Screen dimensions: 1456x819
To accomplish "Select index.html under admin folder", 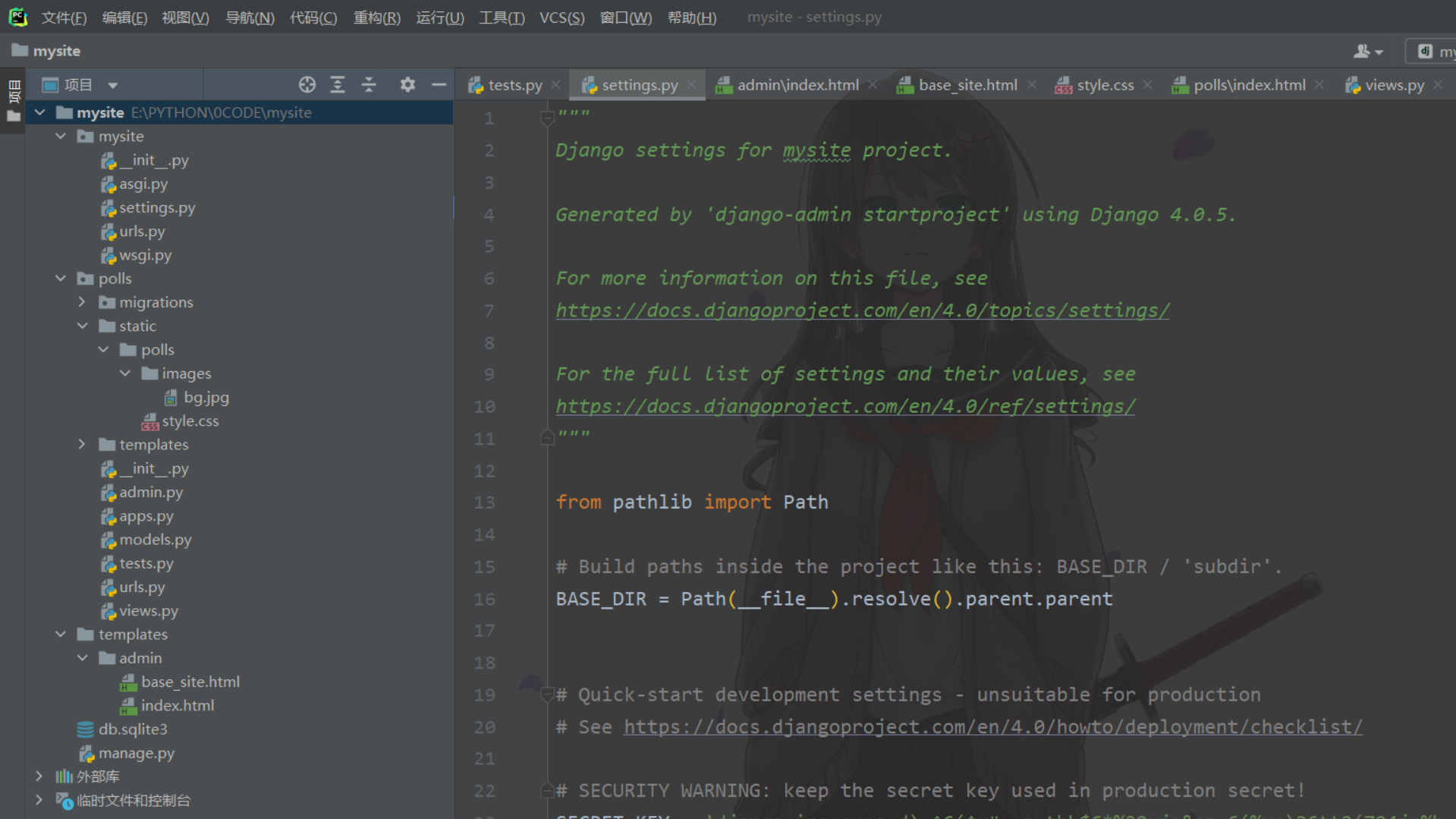I will click(x=178, y=706).
